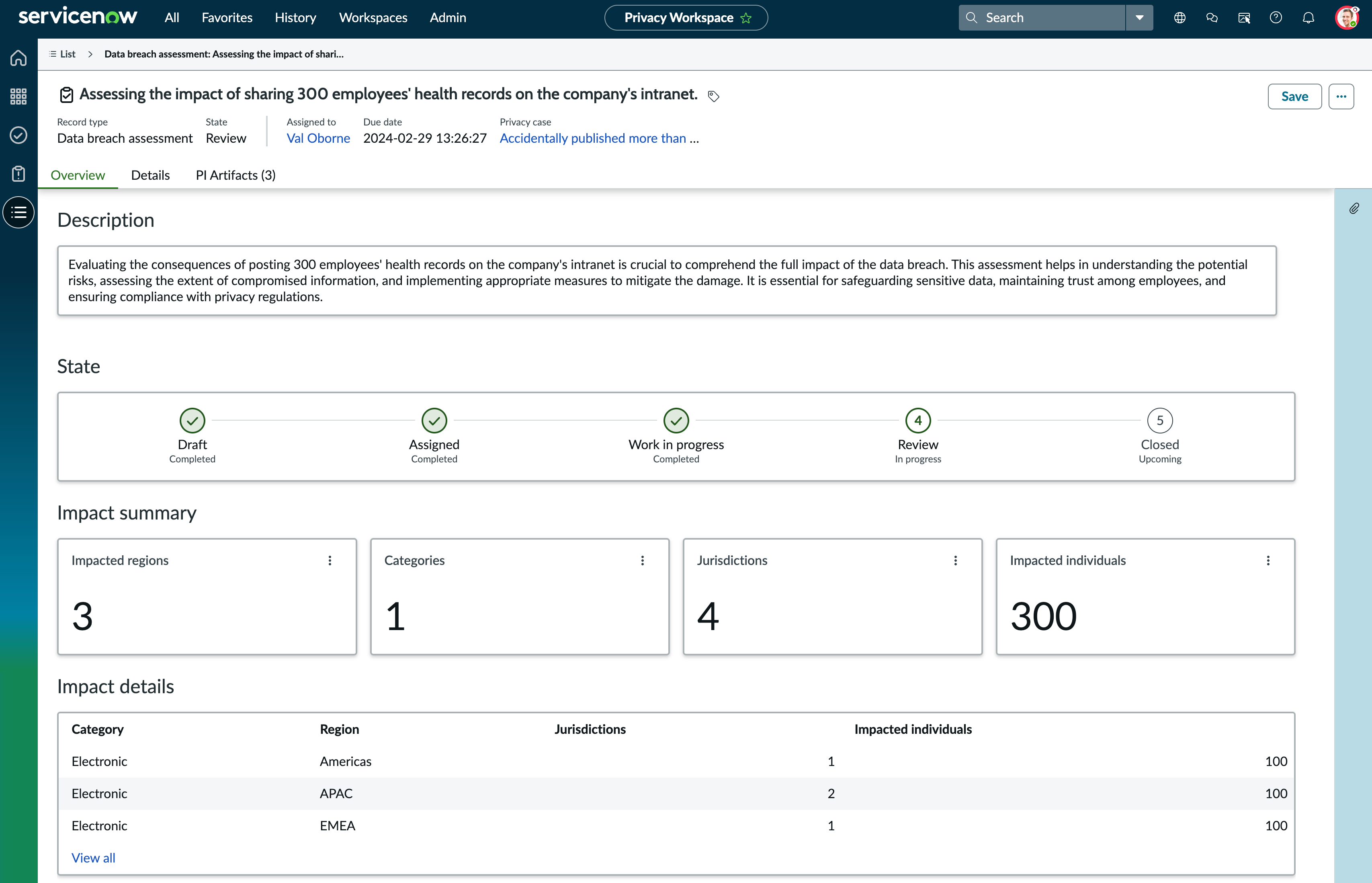Click the Due date value 2024-02-29 13:26:27

tap(425, 138)
